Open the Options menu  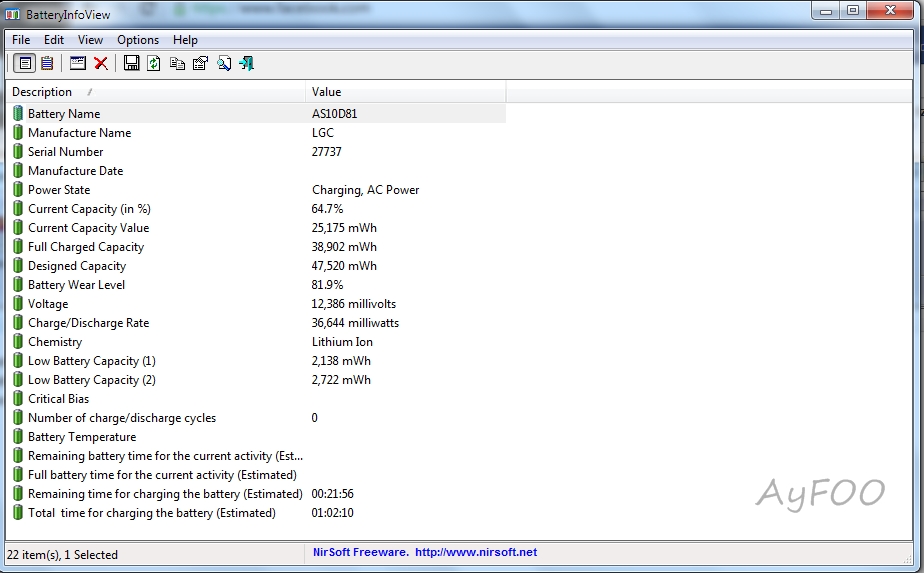pos(138,39)
